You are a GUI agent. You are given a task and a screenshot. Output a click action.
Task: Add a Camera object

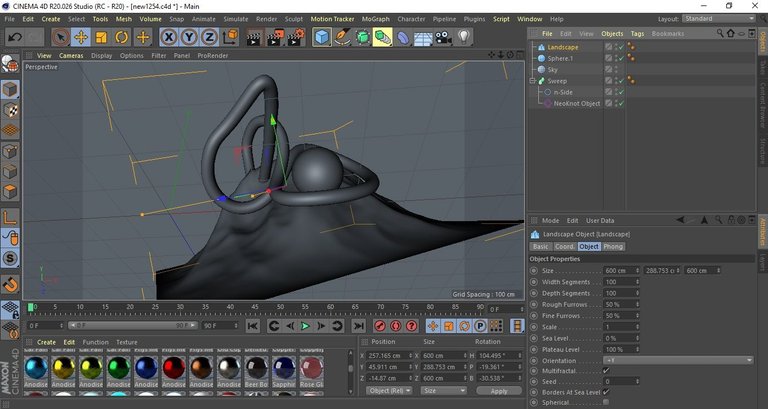pyautogui.click(x=444, y=37)
